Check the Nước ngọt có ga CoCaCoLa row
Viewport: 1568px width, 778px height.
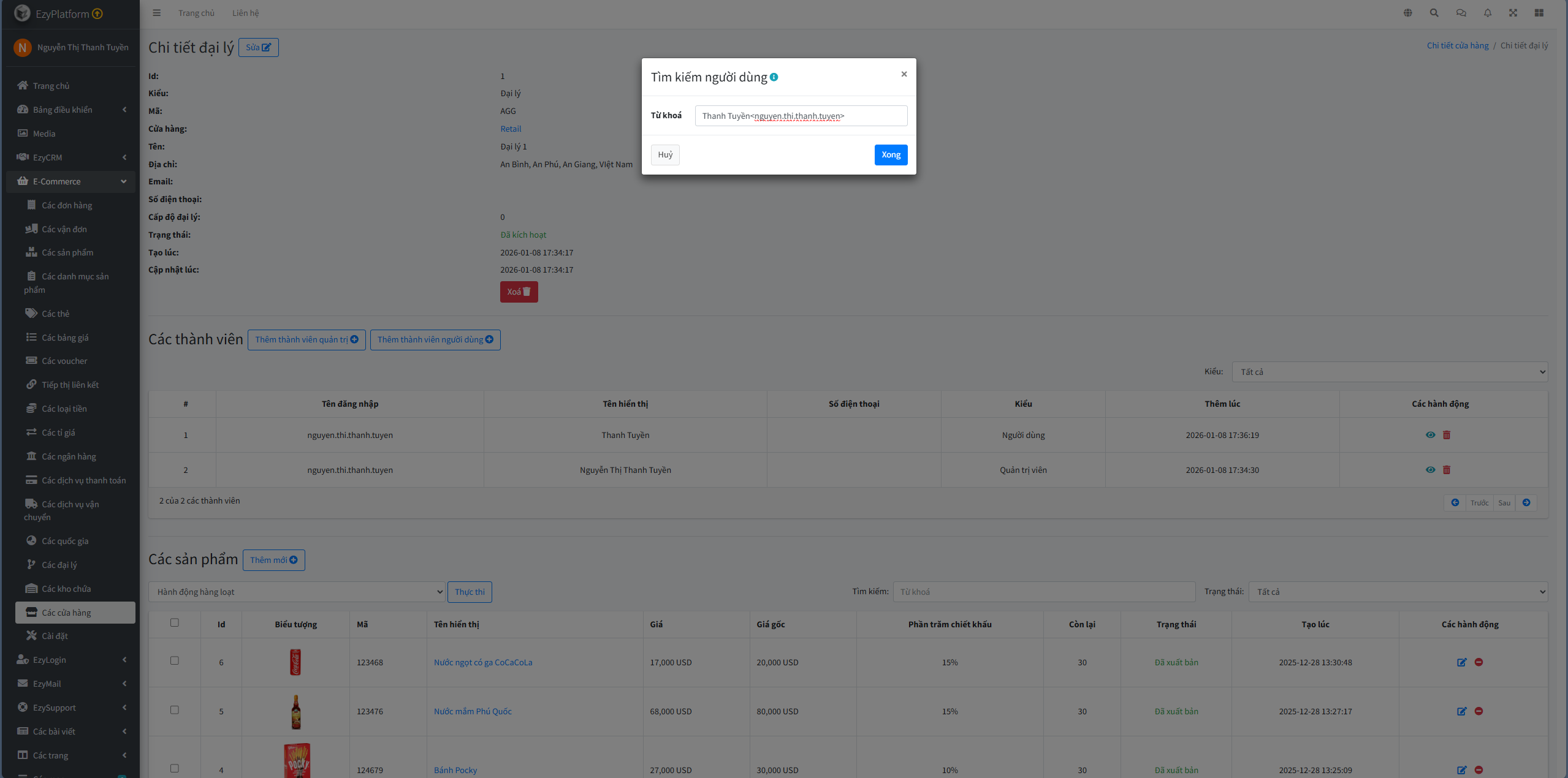pyautogui.click(x=175, y=660)
